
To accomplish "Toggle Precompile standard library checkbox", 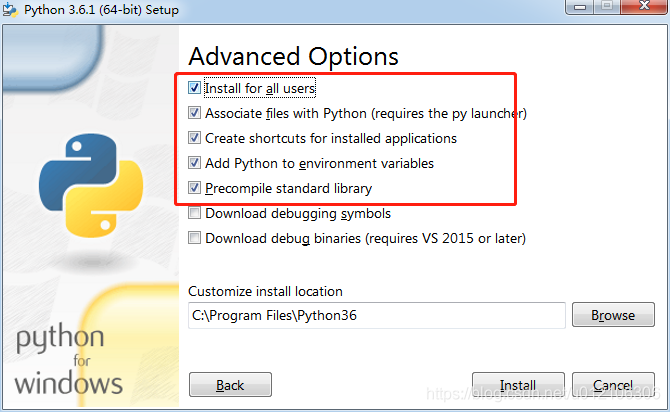I will [x=194, y=188].
